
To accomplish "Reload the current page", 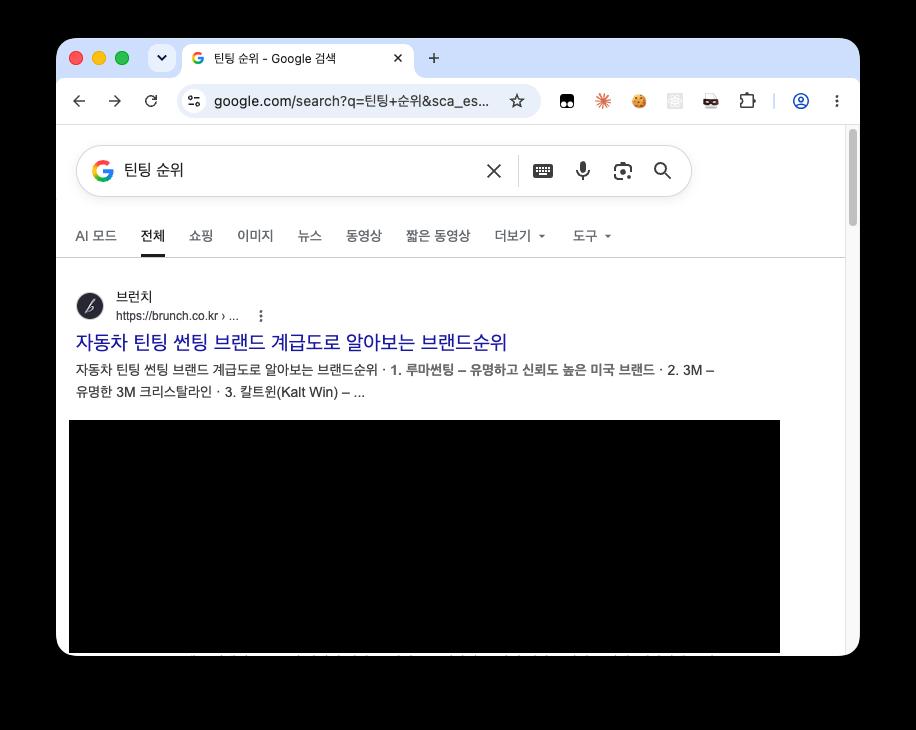I will 151,101.
